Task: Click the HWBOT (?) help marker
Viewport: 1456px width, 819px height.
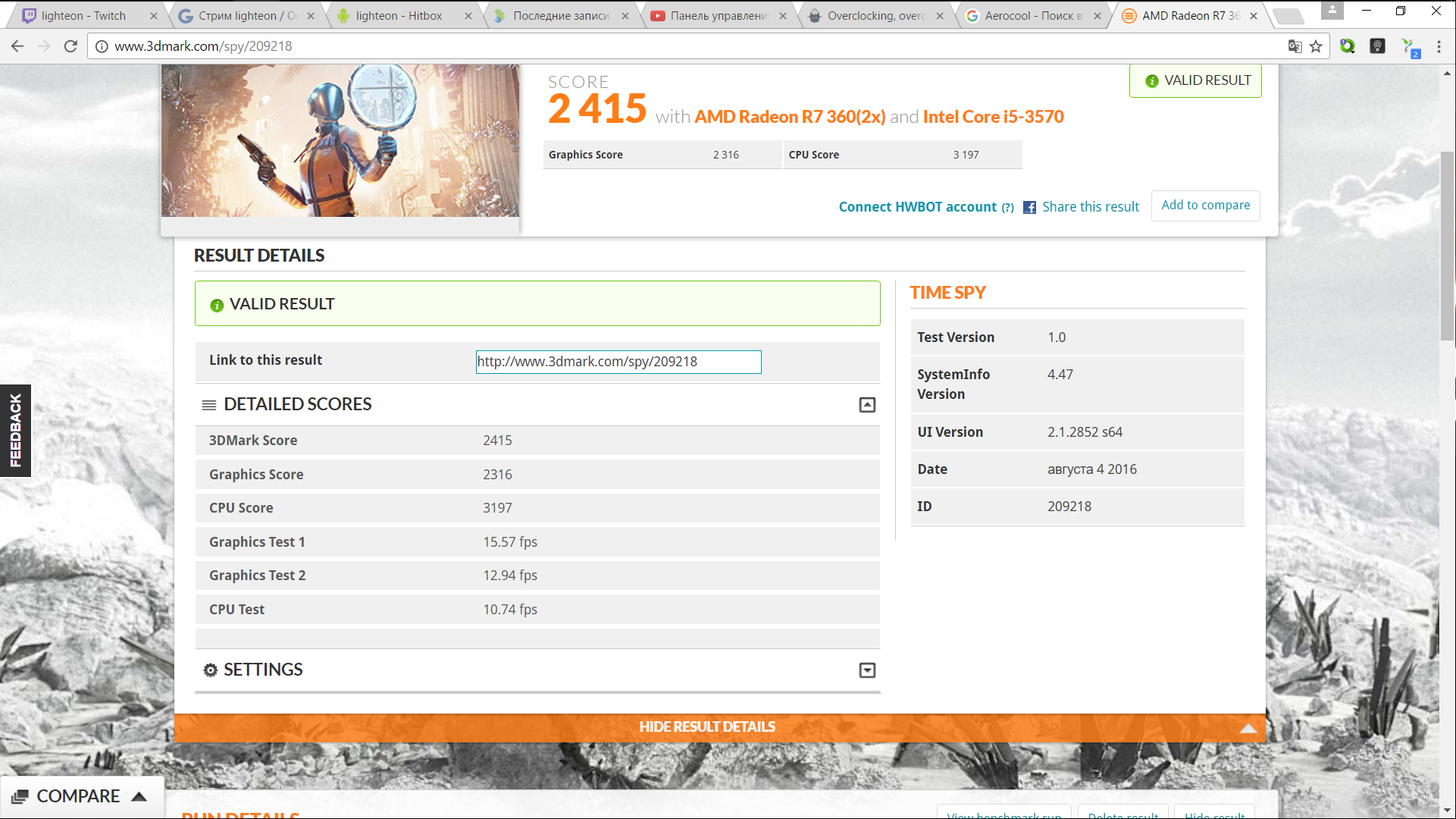Action: [1007, 208]
